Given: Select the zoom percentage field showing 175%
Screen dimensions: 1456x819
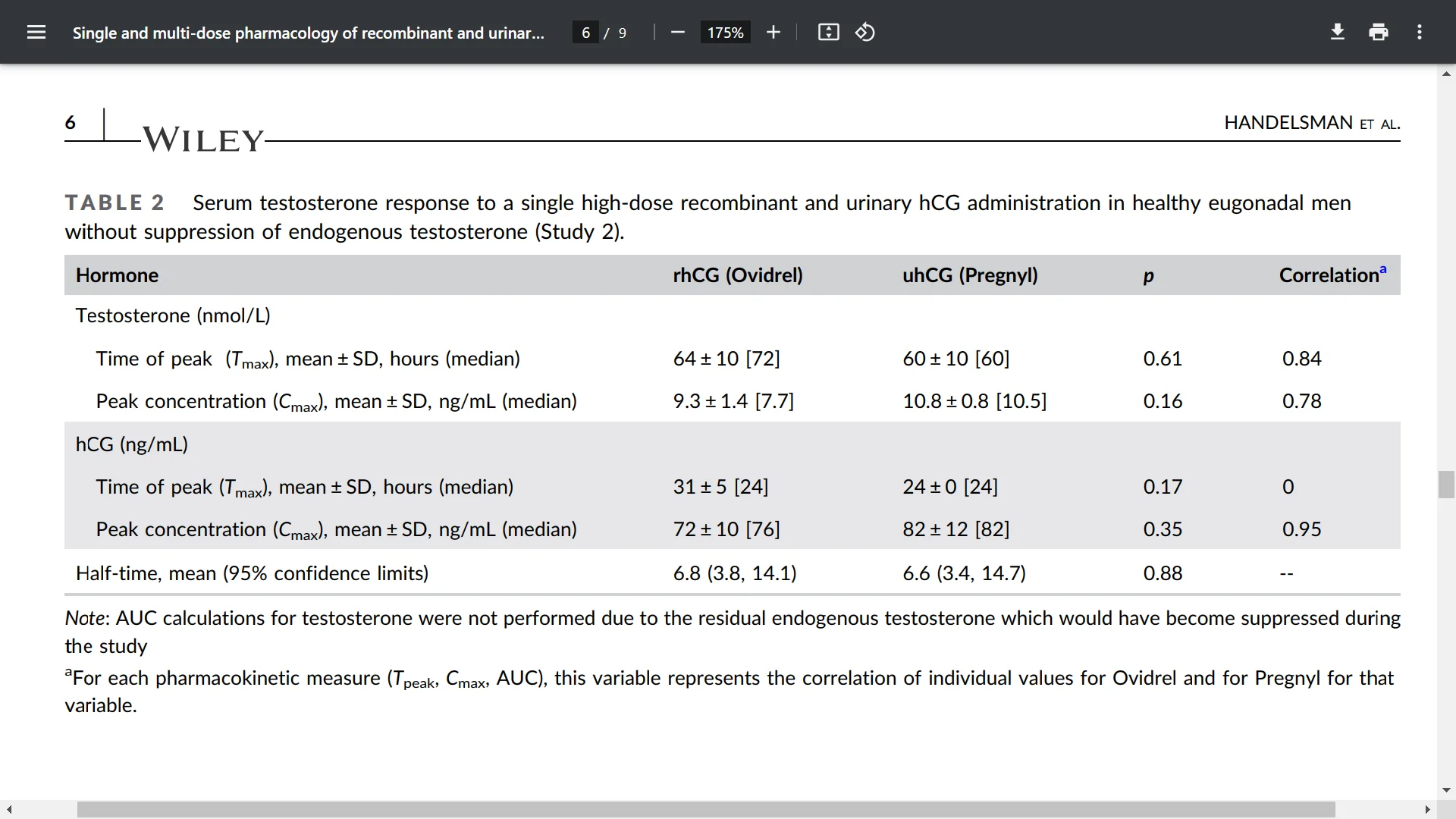Looking at the screenshot, I should pyautogui.click(x=725, y=32).
